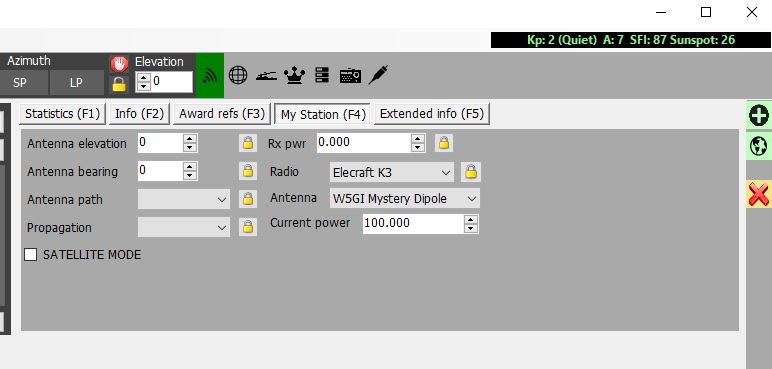Click the microphone voice keyer icon

coord(378,75)
